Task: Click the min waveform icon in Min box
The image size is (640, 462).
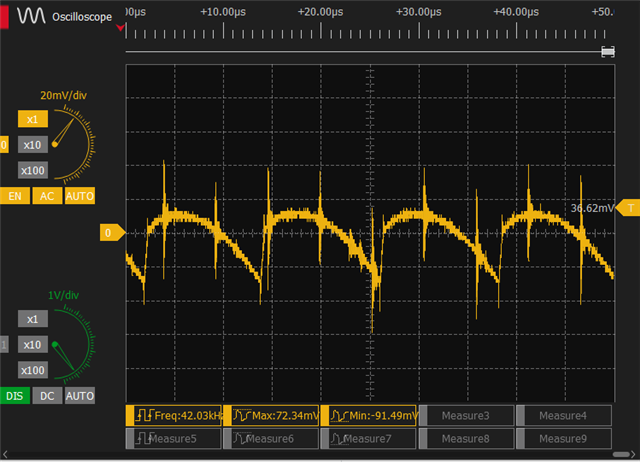Action: [340, 415]
